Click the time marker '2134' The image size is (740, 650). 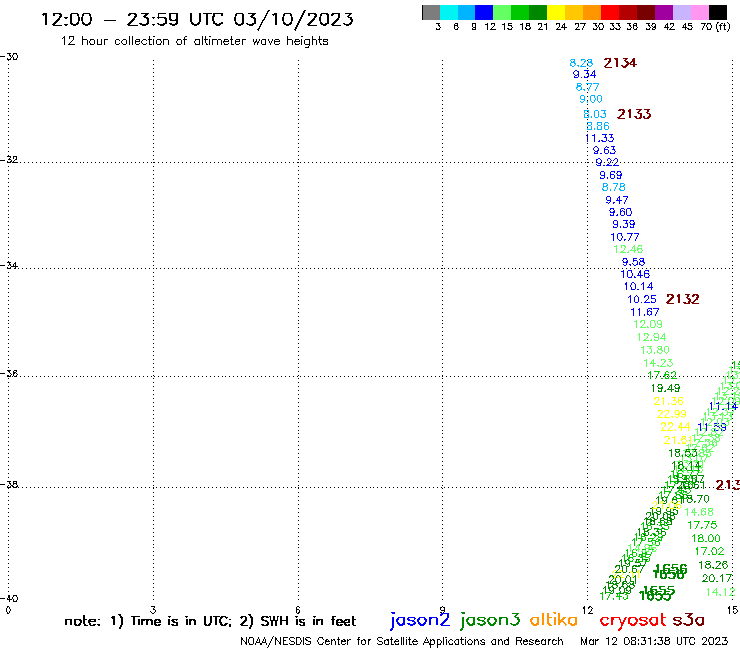click(x=620, y=63)
